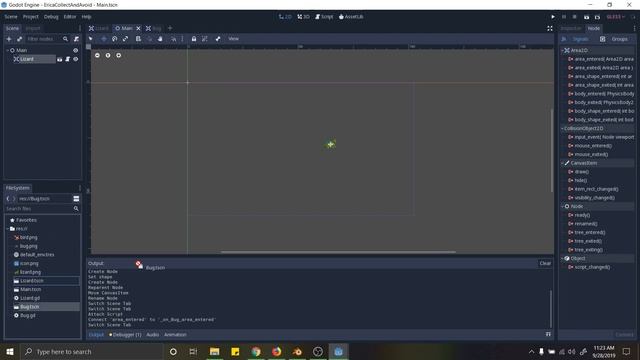Expand bottom panel toggle icon
Viewport: 640px width, 360px height.
[x=548, y=334]
